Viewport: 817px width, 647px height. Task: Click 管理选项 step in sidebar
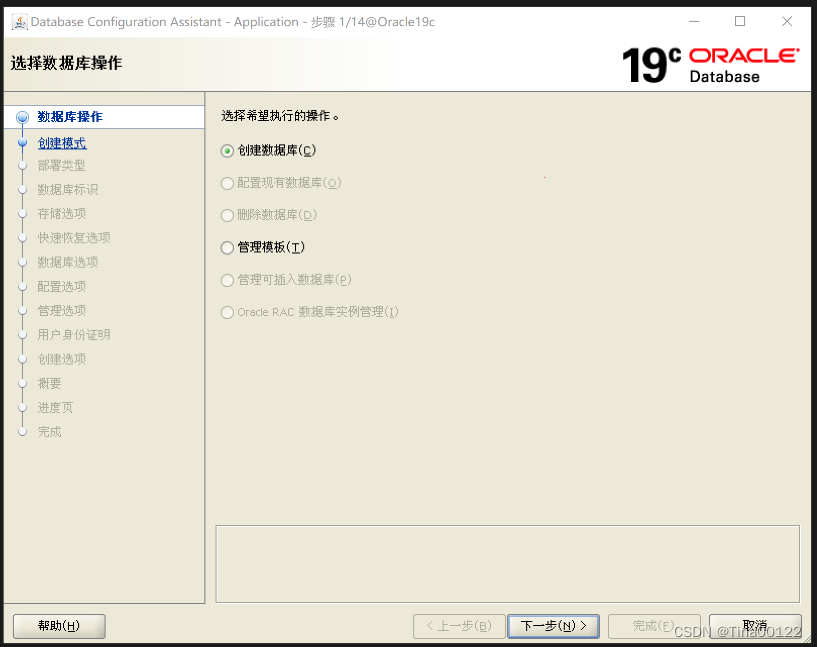click(x=61, y=310)
